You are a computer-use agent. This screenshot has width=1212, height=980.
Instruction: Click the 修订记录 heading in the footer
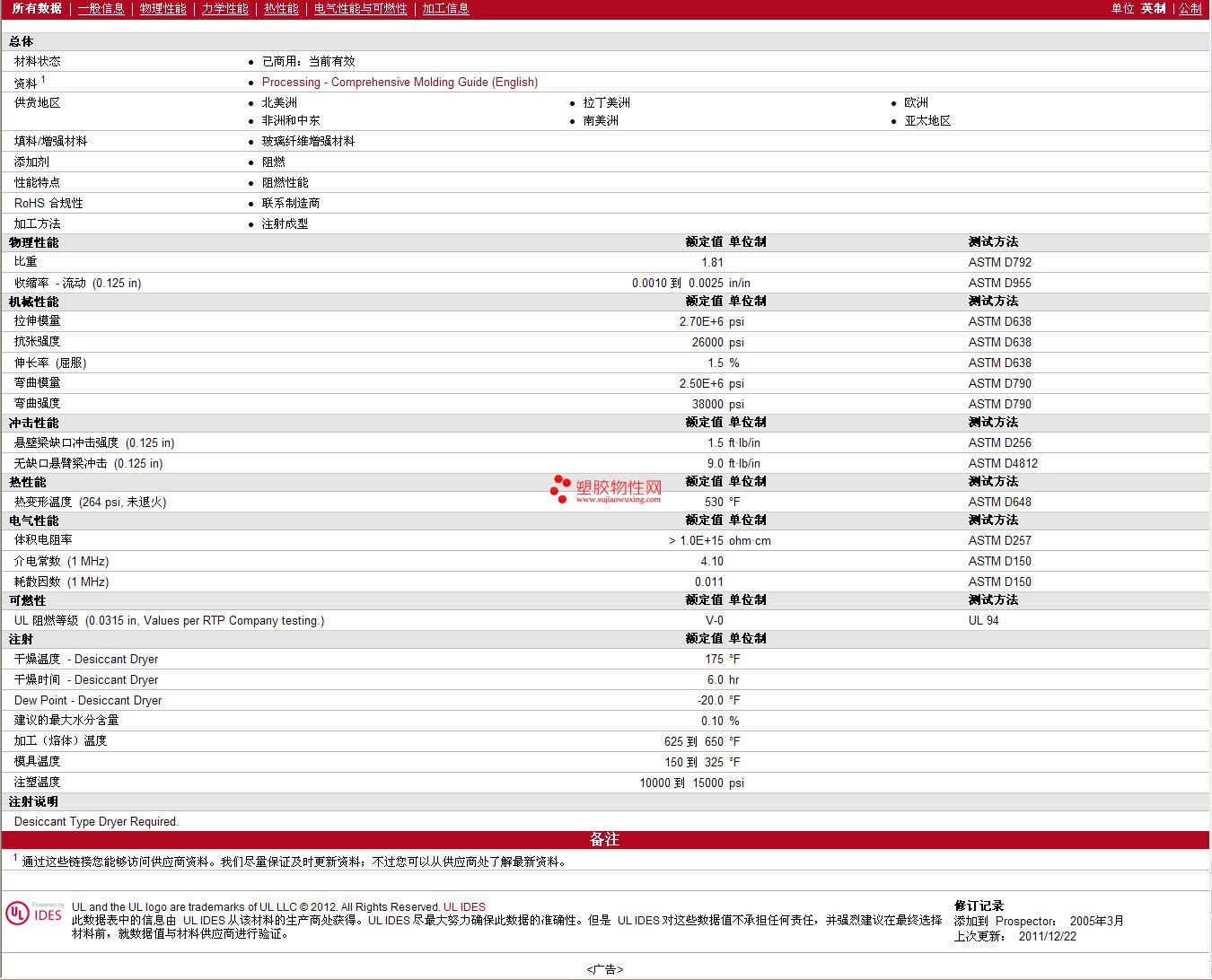(979, 906)
